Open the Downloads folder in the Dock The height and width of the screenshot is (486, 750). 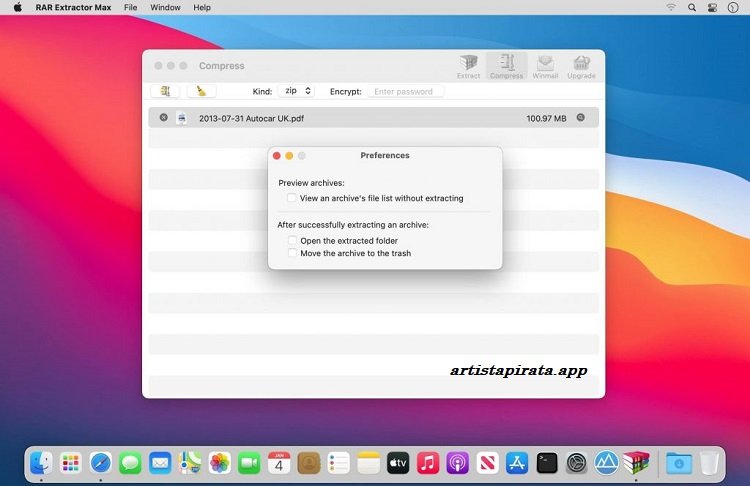pos(679,463)
